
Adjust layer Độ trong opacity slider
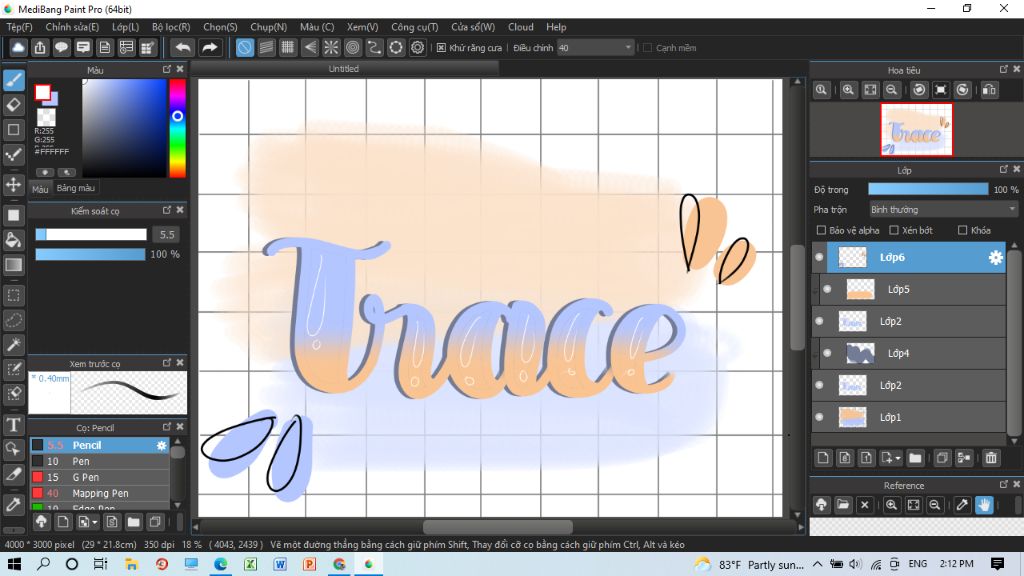click(x=927, y=189)
